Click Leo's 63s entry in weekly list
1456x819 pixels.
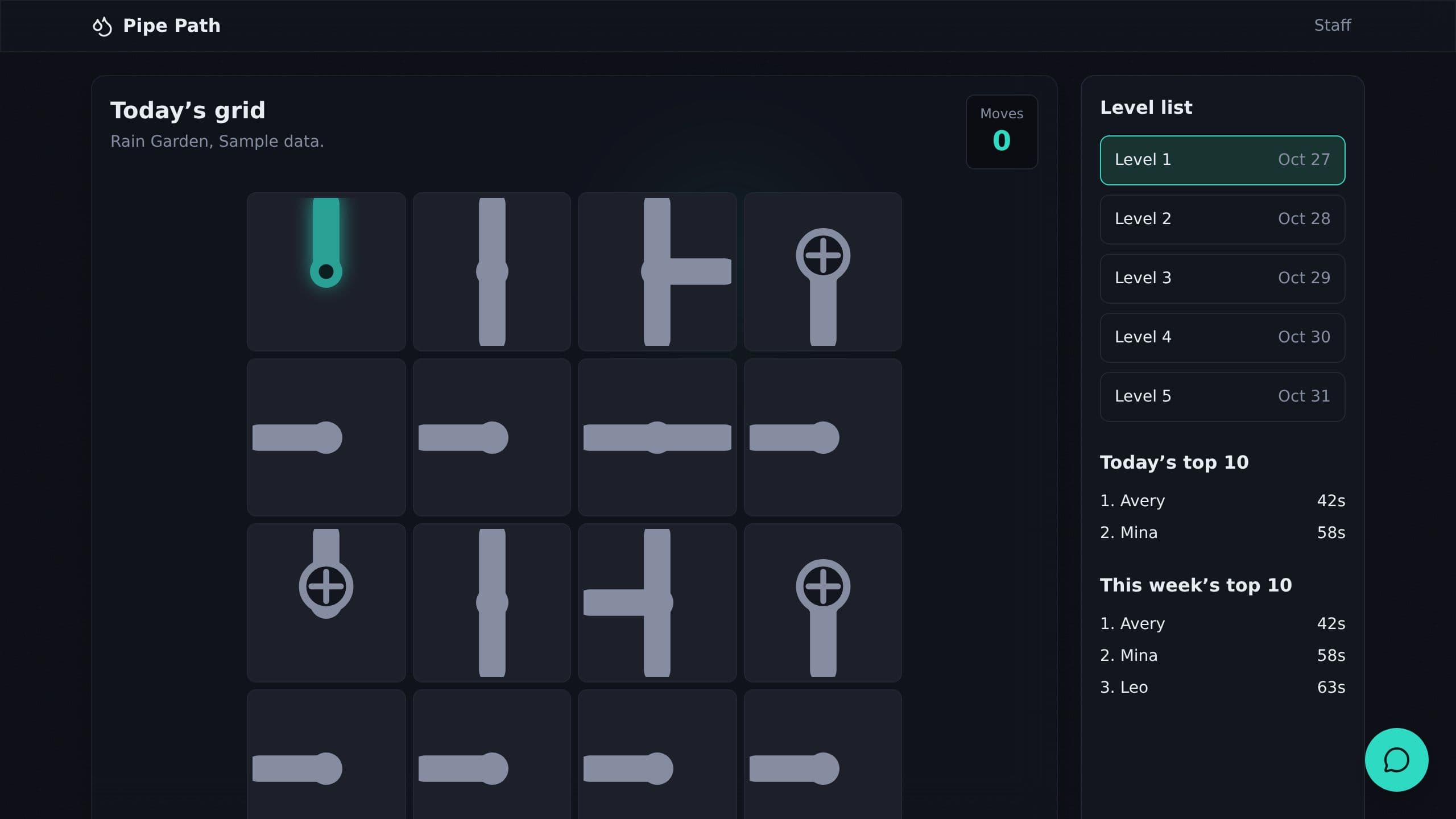[1222, 687]
